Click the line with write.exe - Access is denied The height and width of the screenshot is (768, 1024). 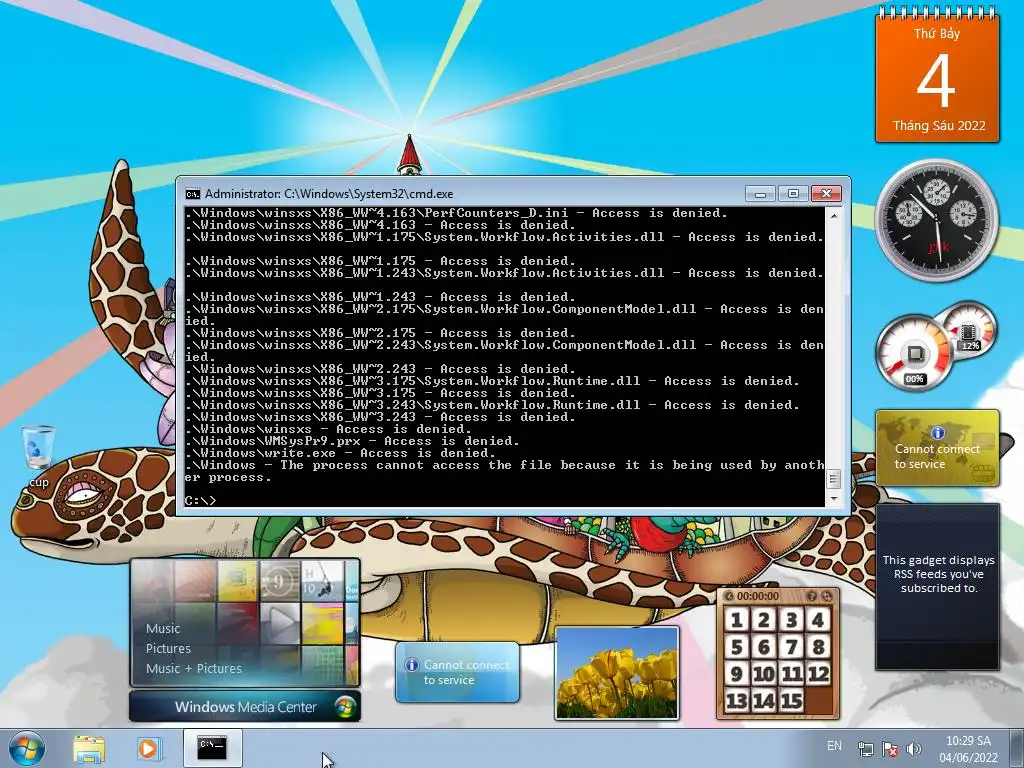click(x=340, y=453)
